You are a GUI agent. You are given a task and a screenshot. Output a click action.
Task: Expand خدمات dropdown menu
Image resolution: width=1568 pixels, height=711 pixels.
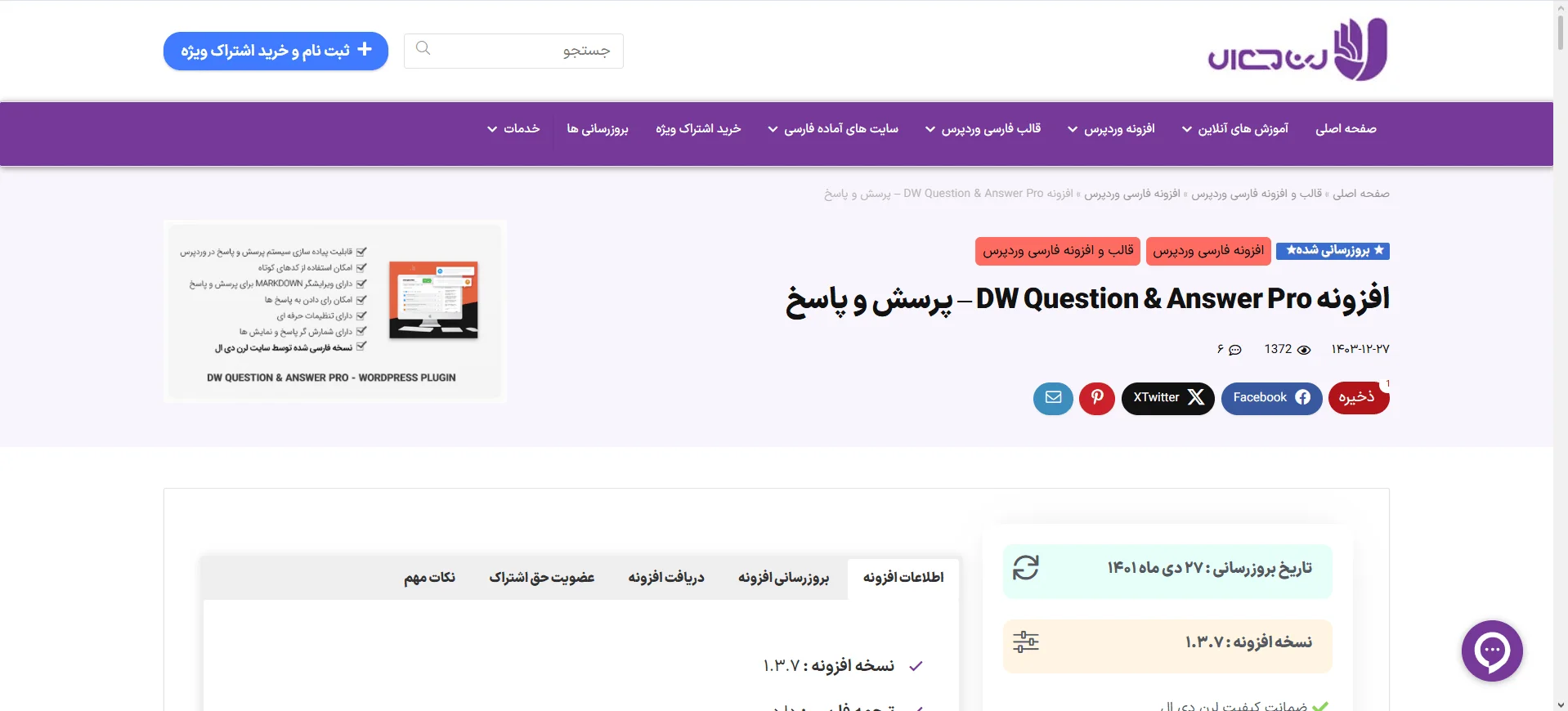(x=513, y=129)
